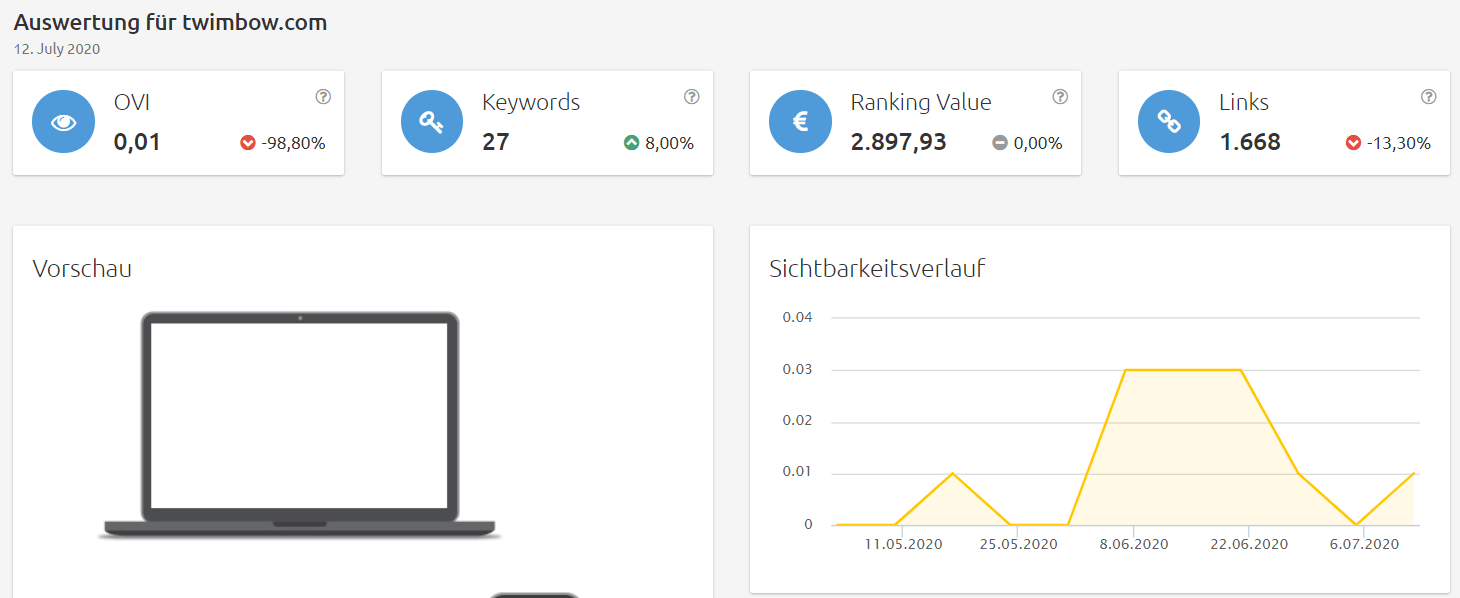1460x598 pixels.
Task: Click the date 12. July 2020
Action: click(x=57, y=48)
